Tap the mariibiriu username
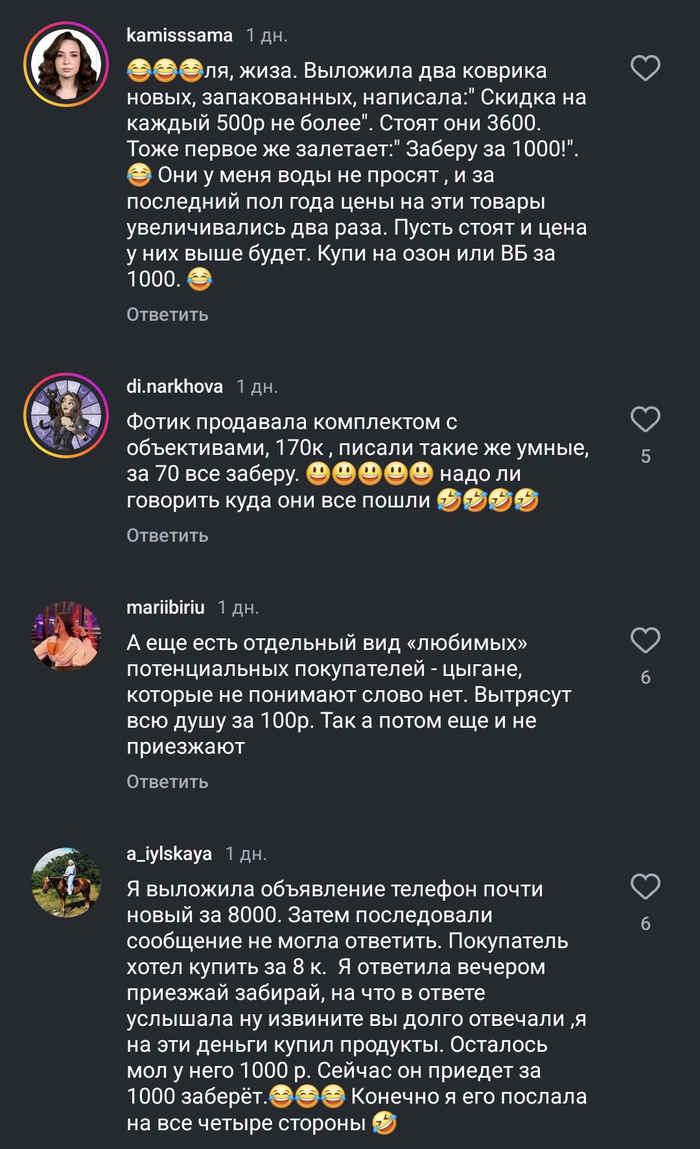Screen dimensions: 700x1149 (x=165, y=608)
